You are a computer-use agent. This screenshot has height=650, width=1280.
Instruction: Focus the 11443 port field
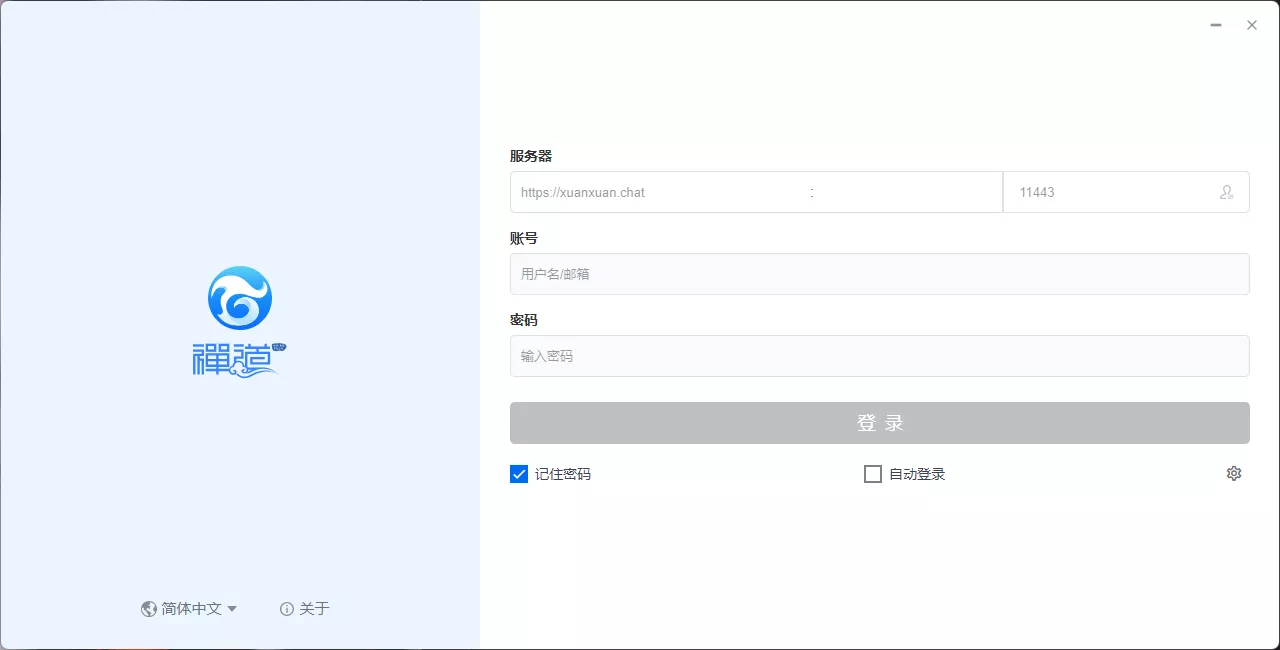1126,192
